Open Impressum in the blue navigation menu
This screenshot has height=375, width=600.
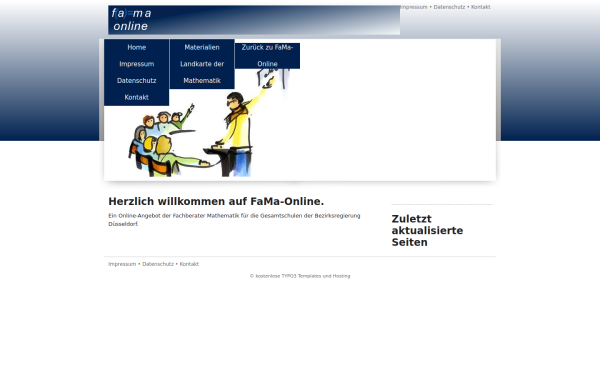(x=137, y=64)
